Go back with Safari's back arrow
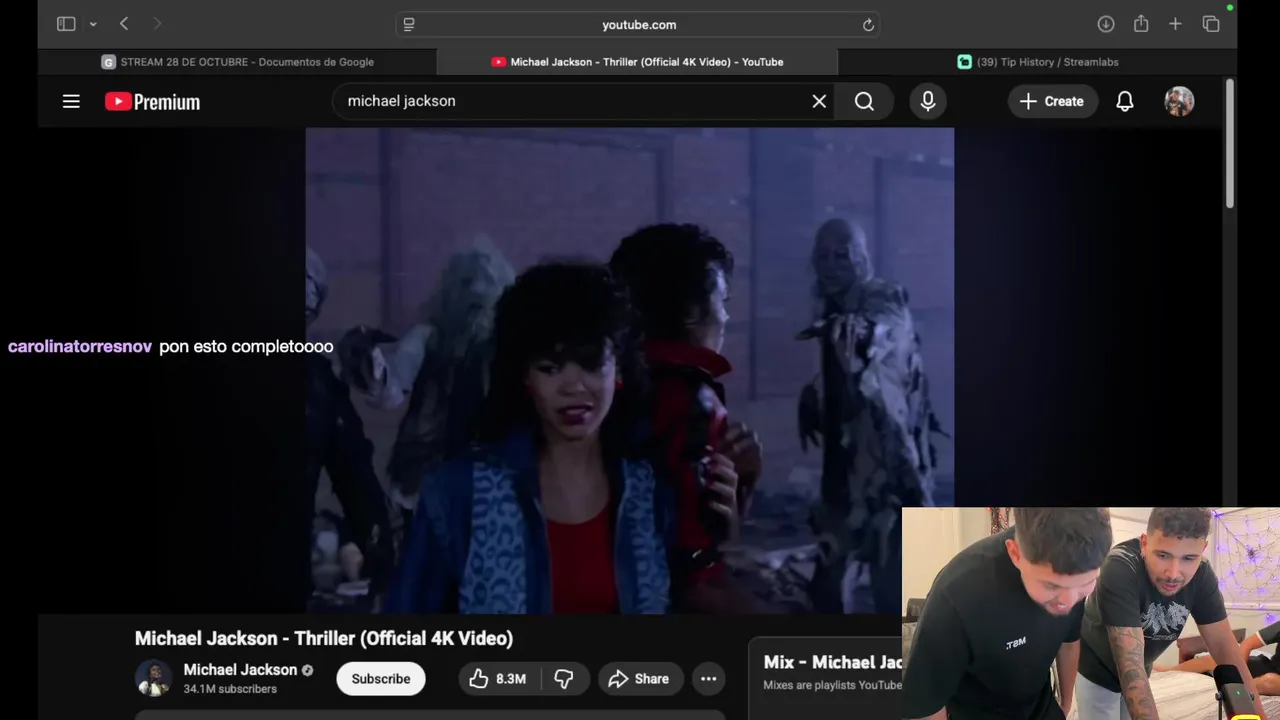Screen dimensions: 1280x720 [x=124, y=24]
